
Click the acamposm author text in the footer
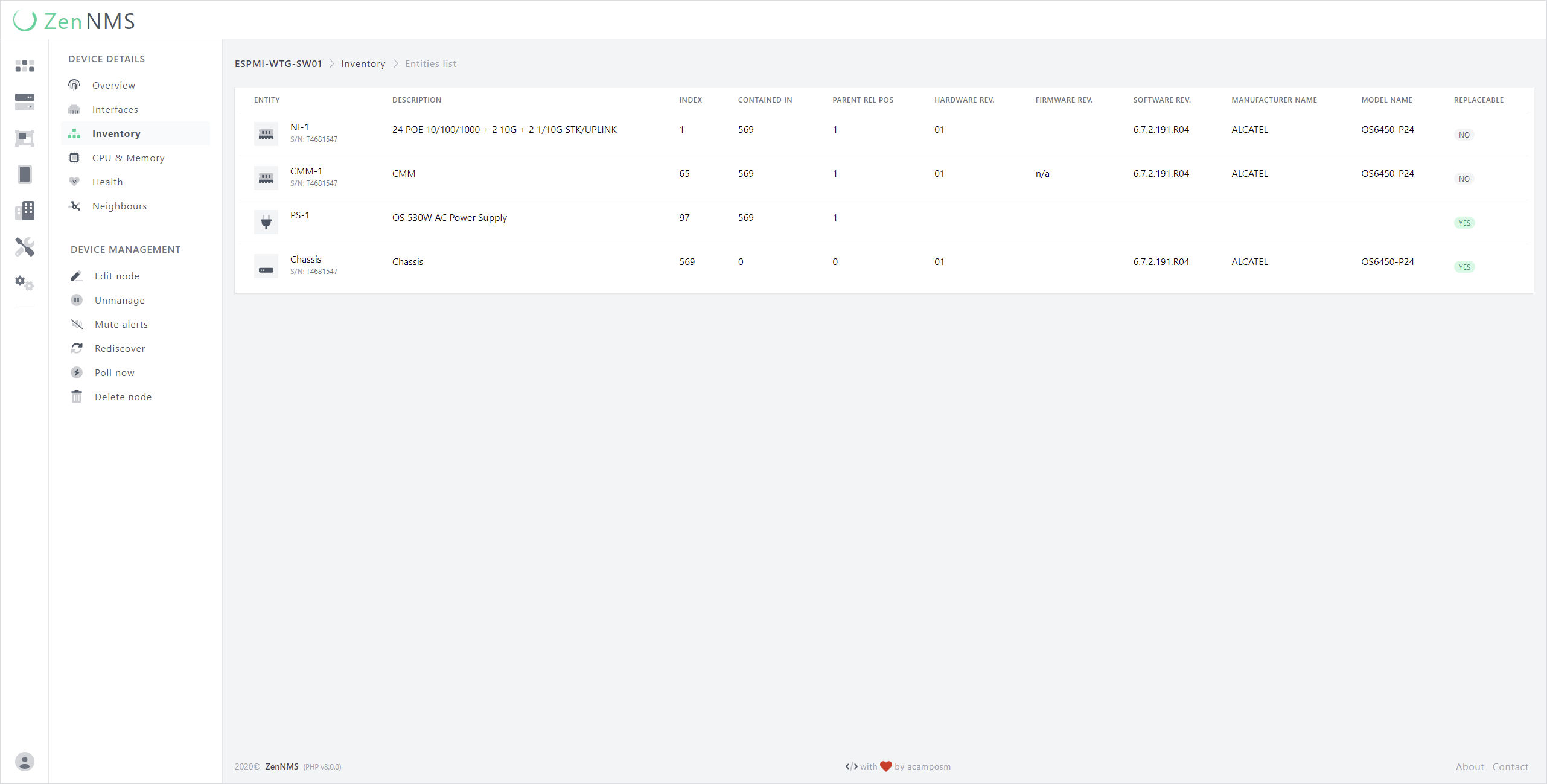pos(929,766)
